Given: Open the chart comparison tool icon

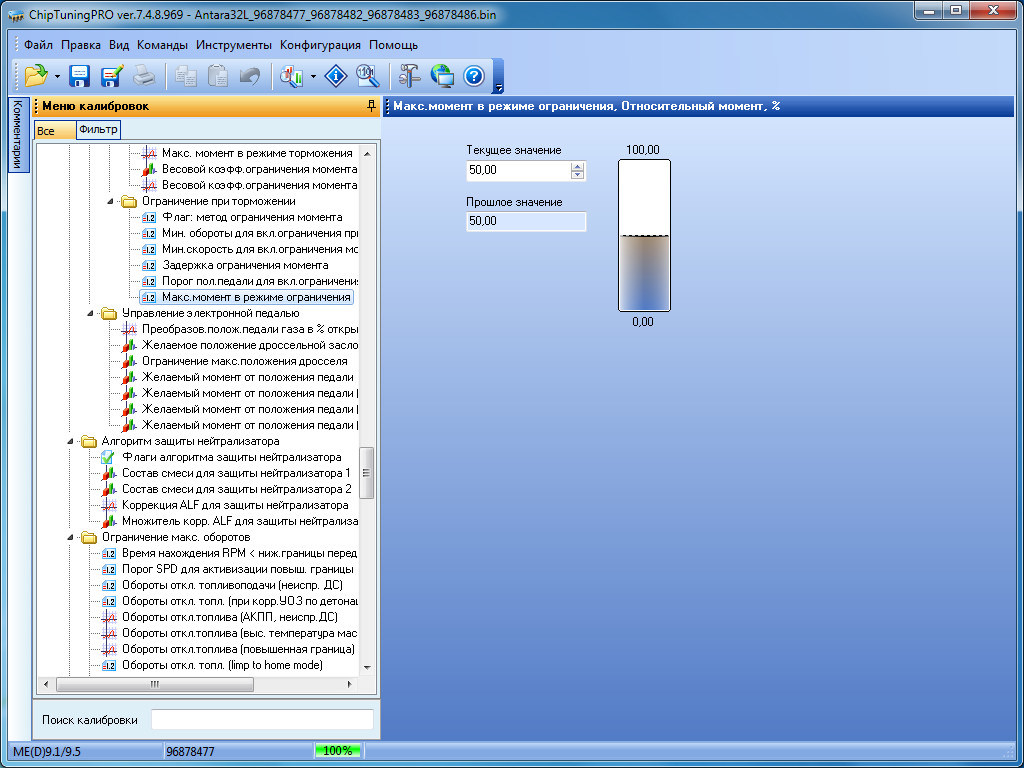Looking at the screenshot, I should click(293, 76).
